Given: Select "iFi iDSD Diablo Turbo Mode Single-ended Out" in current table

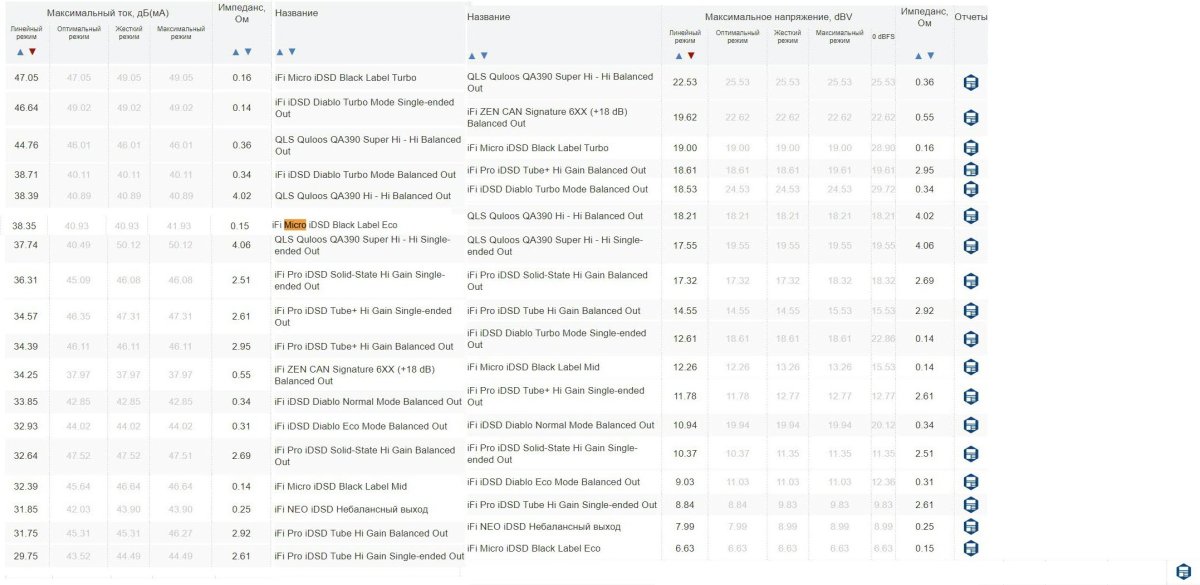Looking at the screenshot, I should 366,106.
